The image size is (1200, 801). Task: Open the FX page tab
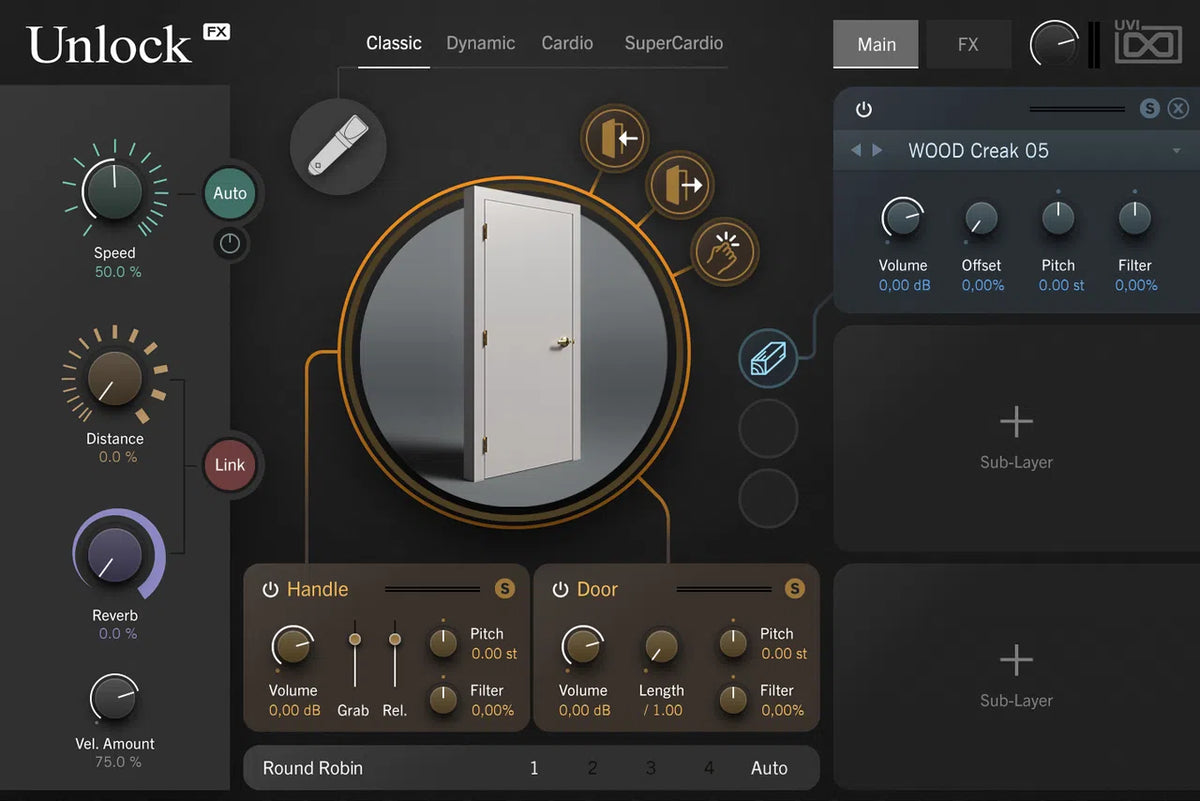pyautogui.click(x=967, y=45)
